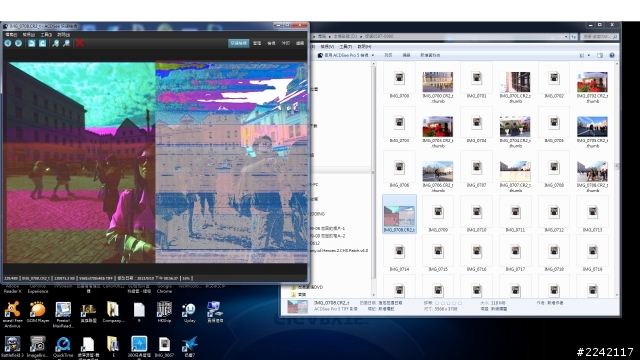Go to next image in ACDSee viewer
Viewport: 640px width, 360px height.
point(19,43)
